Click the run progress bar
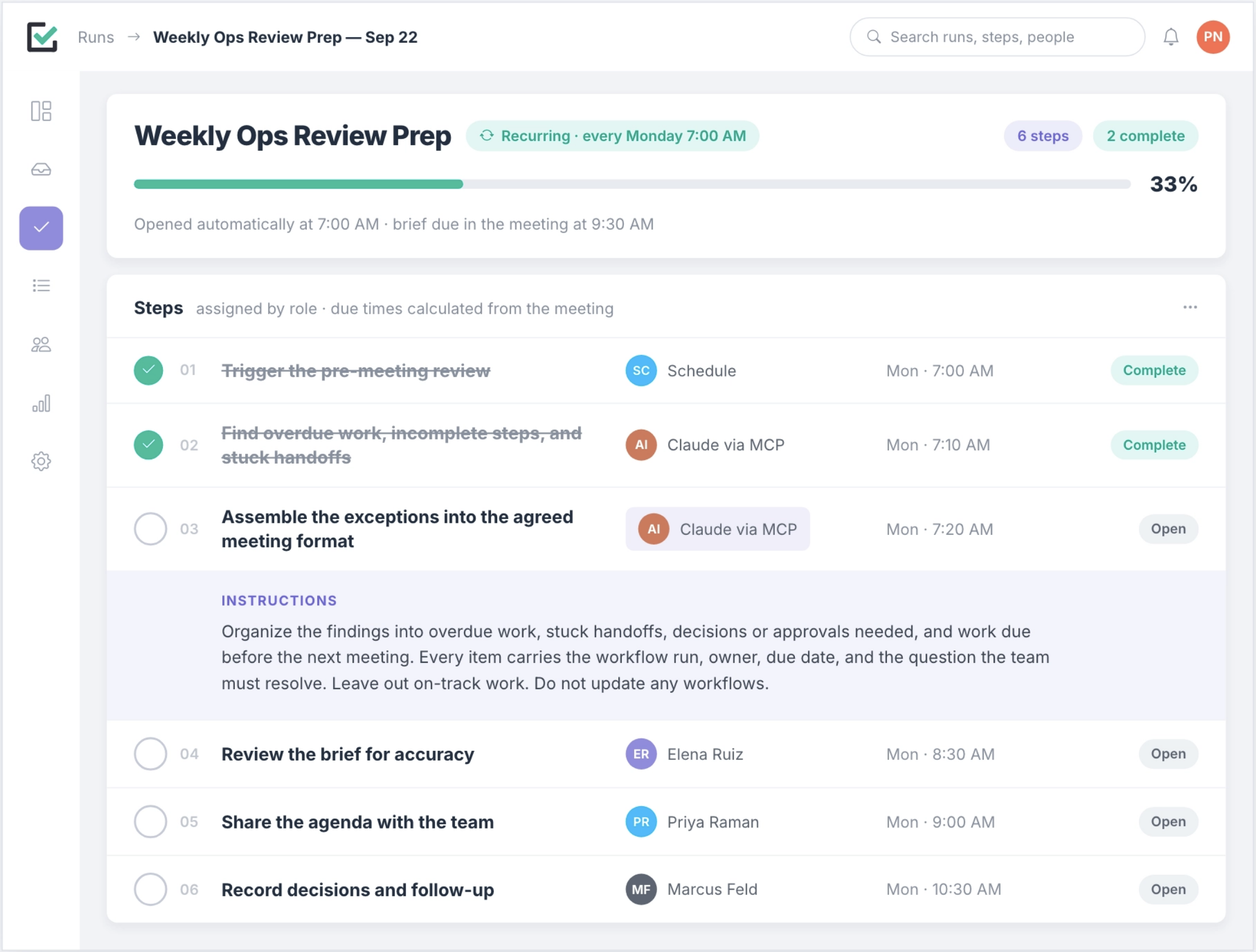Image resolution: width=1256 pixels, height=952 pixels. pos(632,184)
